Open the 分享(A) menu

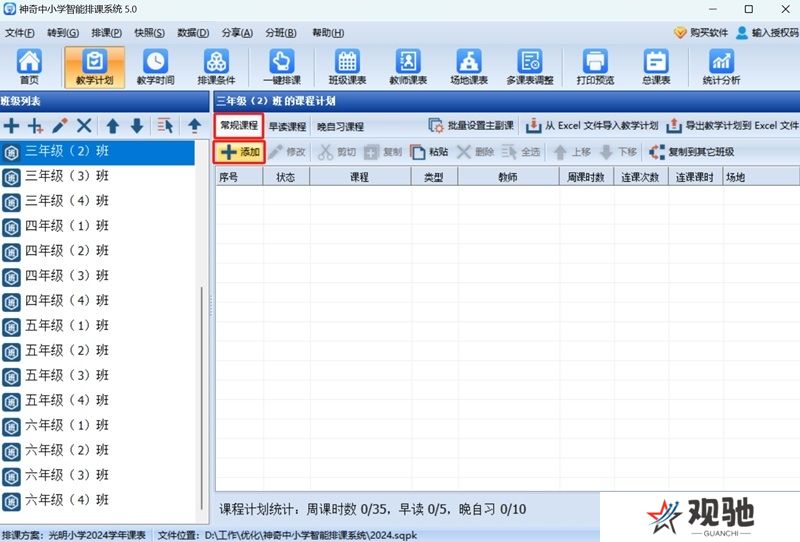237,33
